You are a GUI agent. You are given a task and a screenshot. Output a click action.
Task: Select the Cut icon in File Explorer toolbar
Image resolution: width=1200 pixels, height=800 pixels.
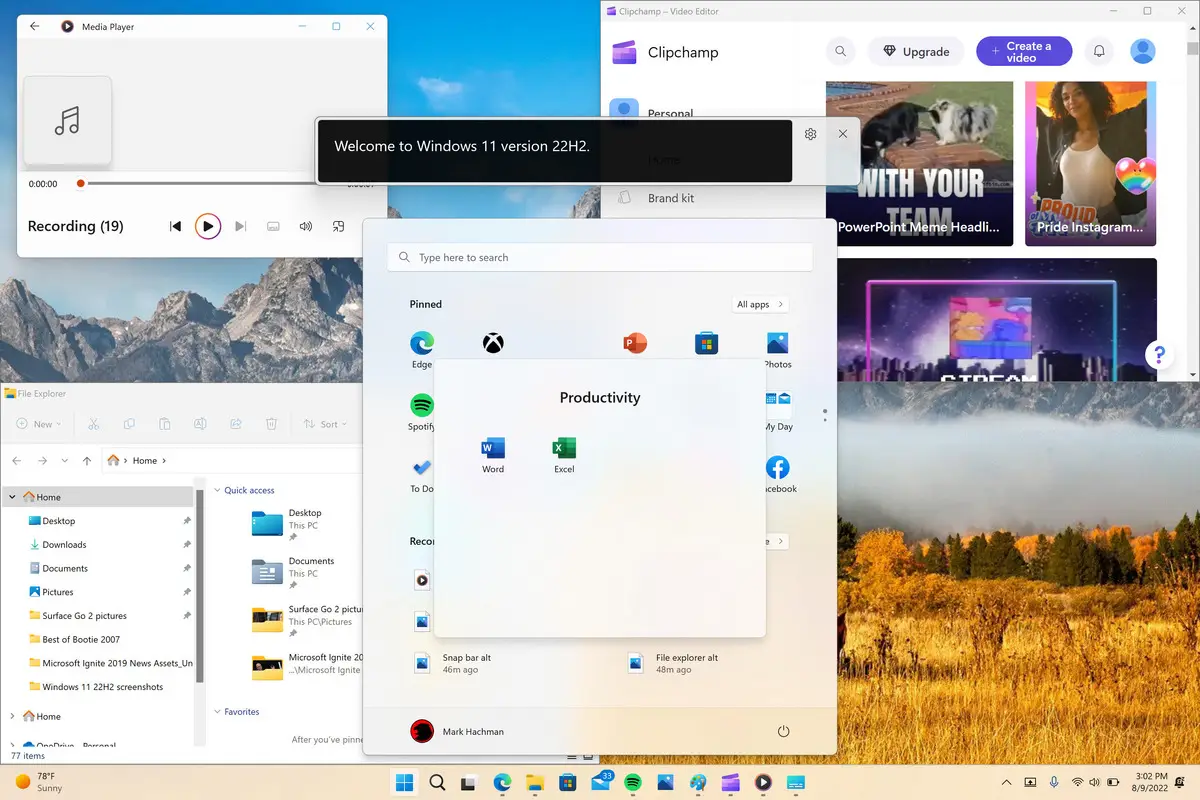click(x=93, y=423)
